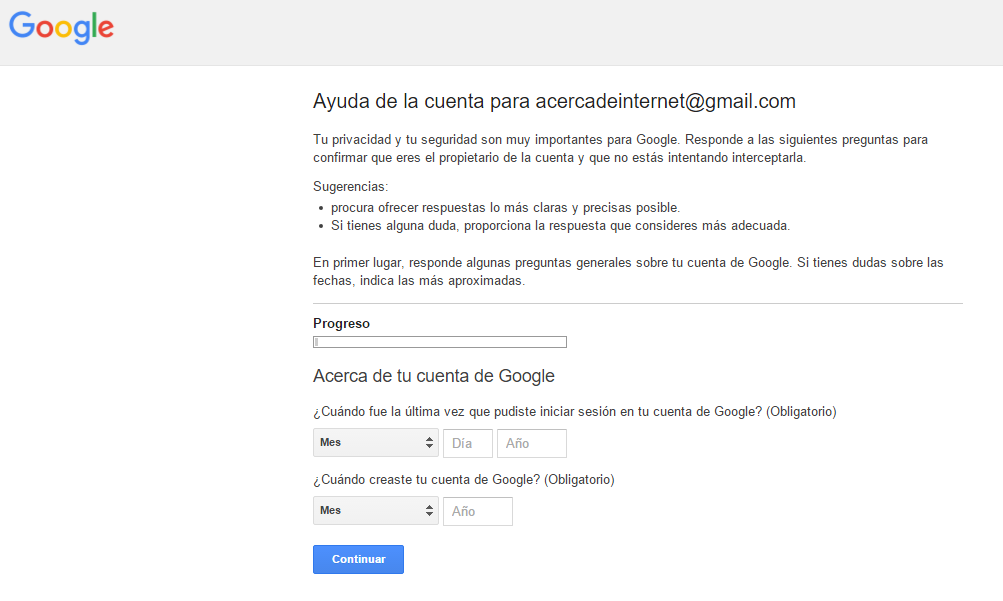The height and width of the screenshot is (601, 1003).
Task: Click the question '¿Cuándo creaste tu cuenta de Google?'
Action: click(x=427, y=480)
